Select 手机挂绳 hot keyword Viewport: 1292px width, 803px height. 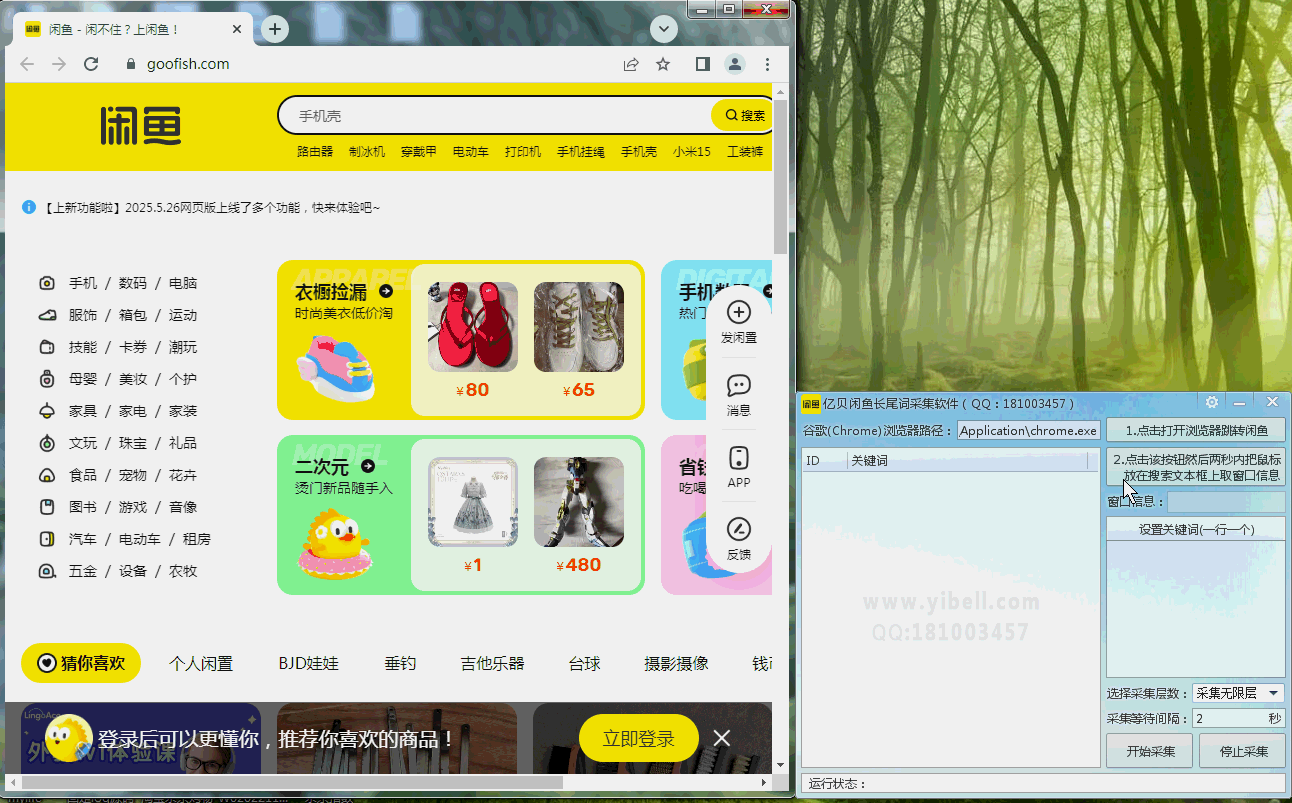[x=581, y=152]
